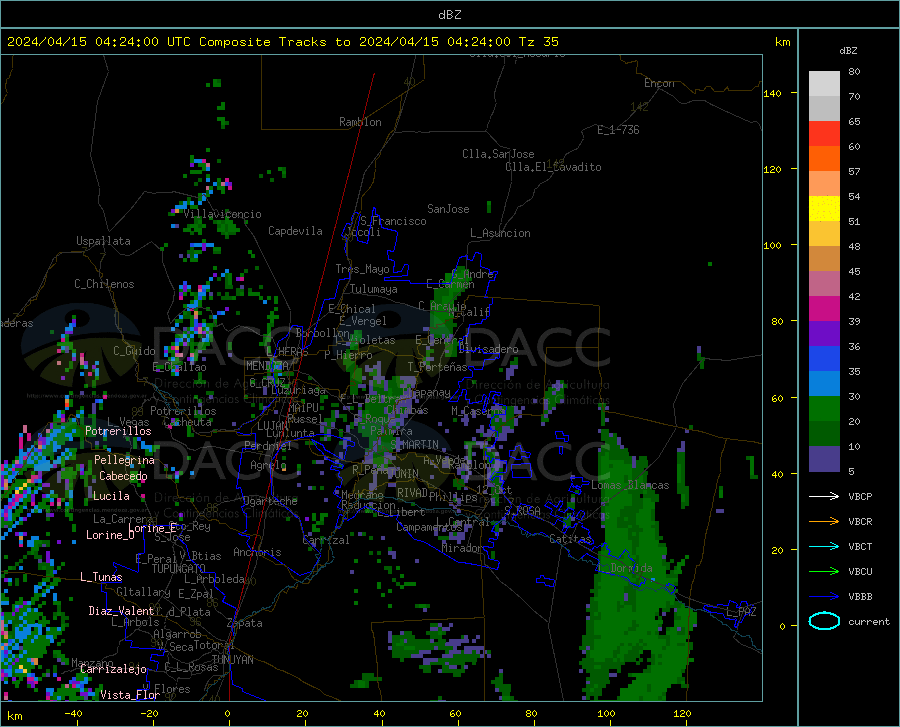Click the Divisadero map label
900x727 pixels.
coord(488,349)
